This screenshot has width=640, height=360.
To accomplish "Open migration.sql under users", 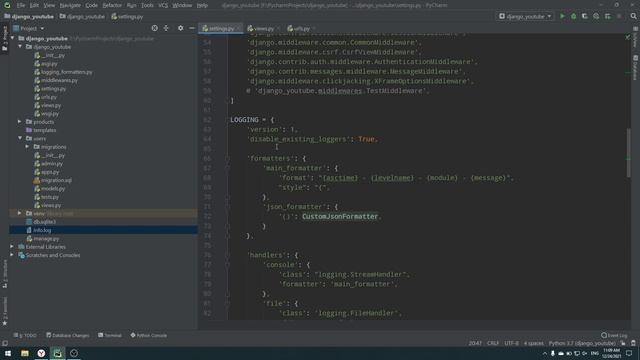I will pyautogui.click(x=56, y=180).
